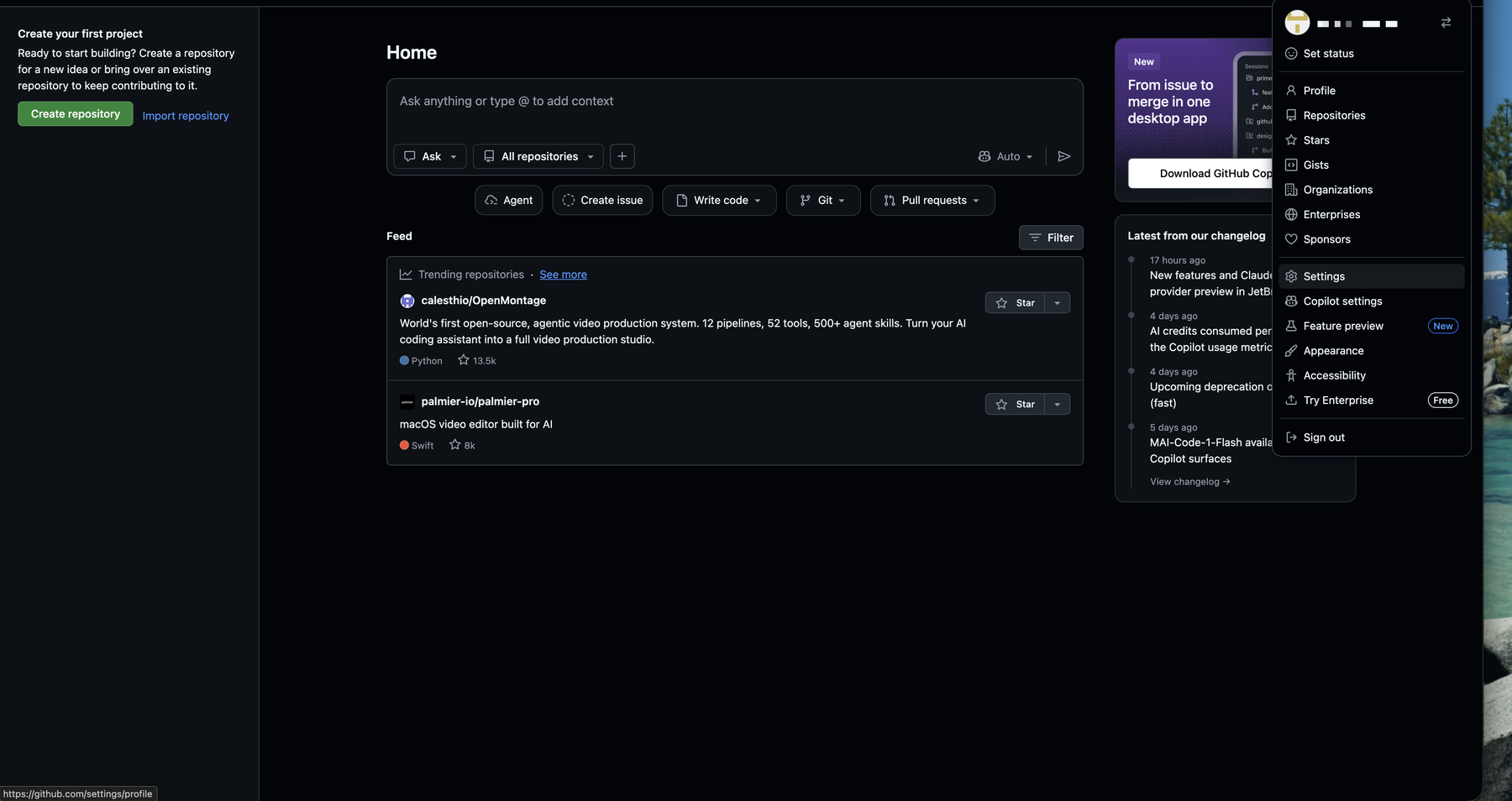Click See more trending repositories link
The height and width of the screenshot is (801, 1512).
(563, 275)
